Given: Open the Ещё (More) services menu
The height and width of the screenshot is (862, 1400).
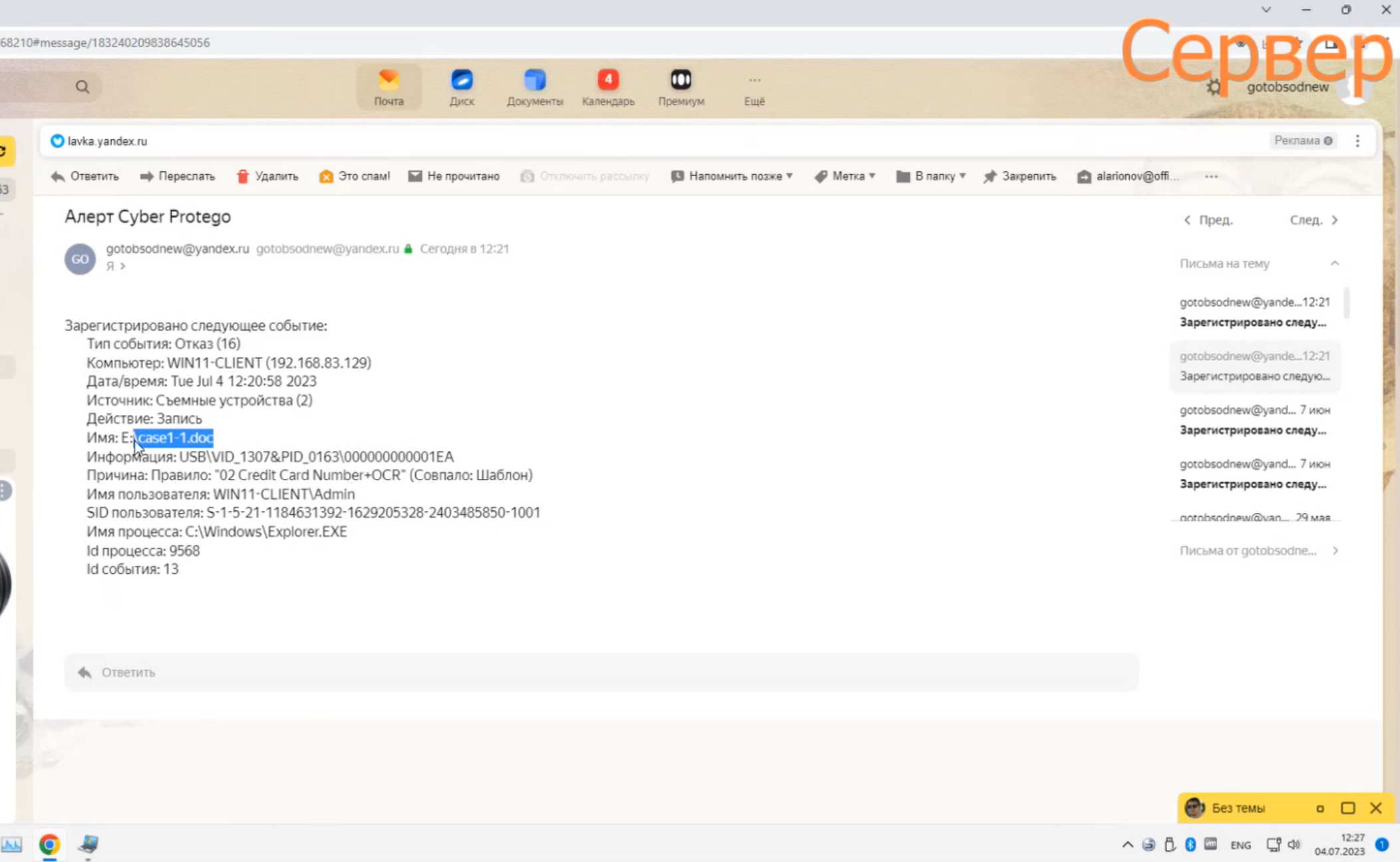Looking at the screenshot, I should 754,87.
